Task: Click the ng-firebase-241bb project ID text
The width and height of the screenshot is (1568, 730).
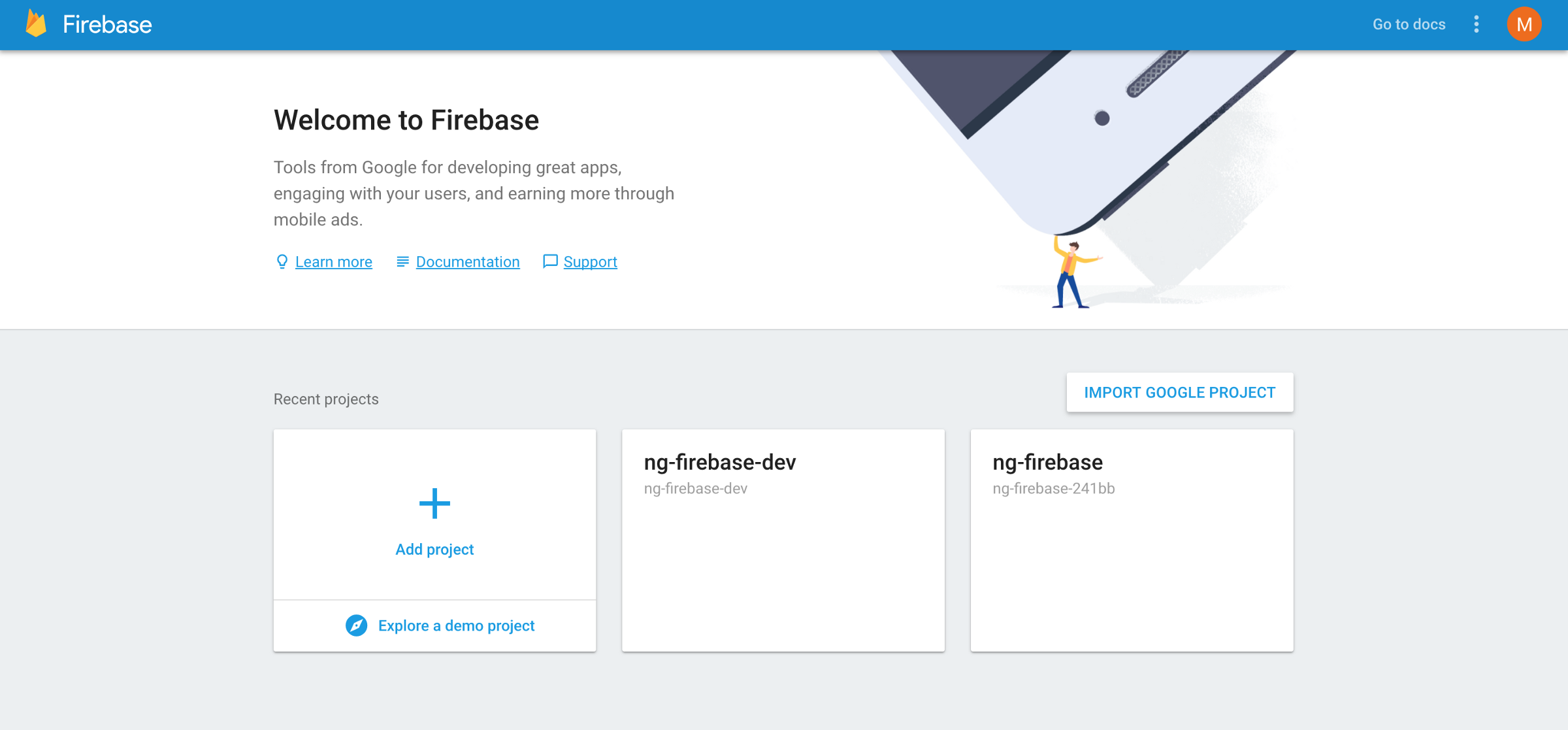Action: click(1053, 488)
